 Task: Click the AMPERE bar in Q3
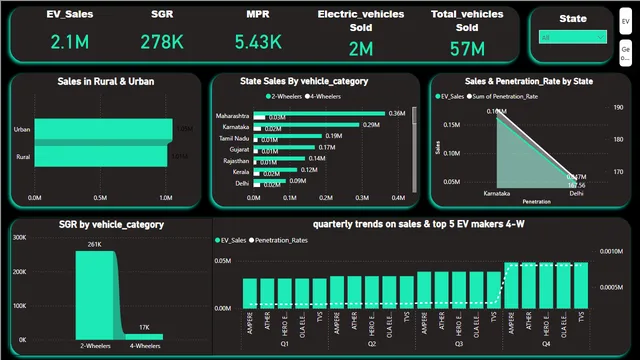pos(424,290)
